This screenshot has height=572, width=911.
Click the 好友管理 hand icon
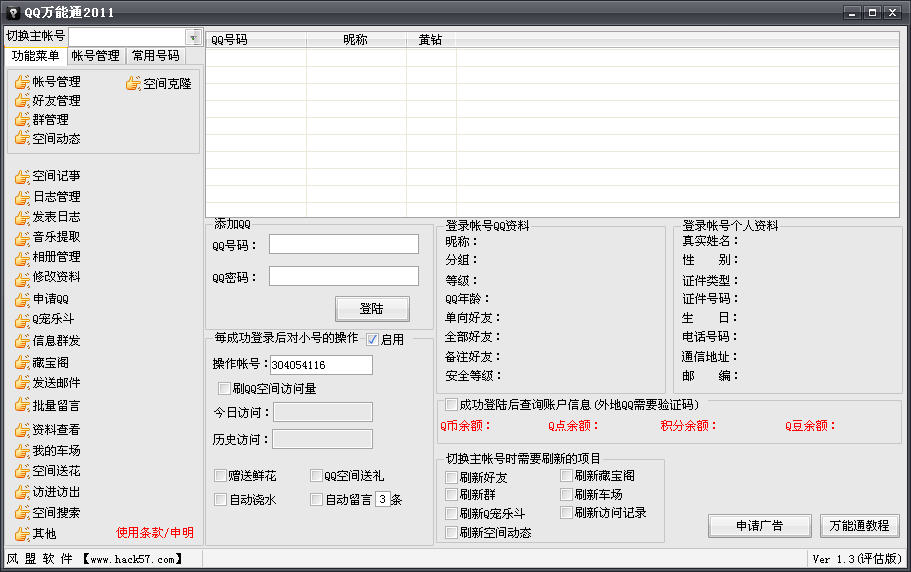(x=22, y=100)
